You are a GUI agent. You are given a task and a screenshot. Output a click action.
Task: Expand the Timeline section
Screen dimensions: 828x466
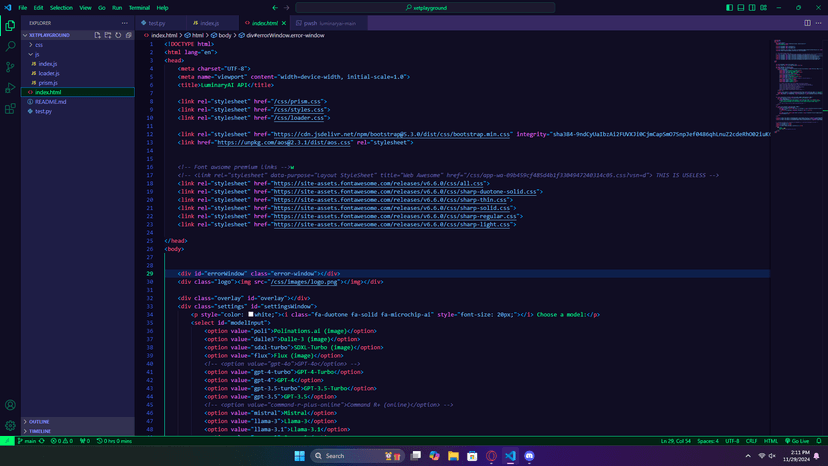(39, 431)
